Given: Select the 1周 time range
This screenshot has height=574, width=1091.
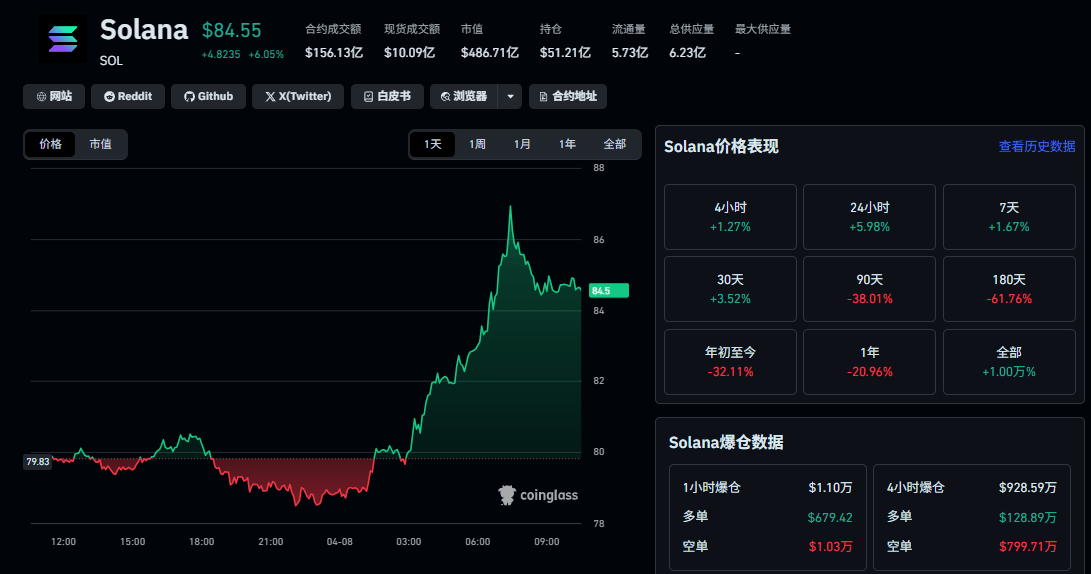Looking at the screenshot, I should tap(478, 144).
